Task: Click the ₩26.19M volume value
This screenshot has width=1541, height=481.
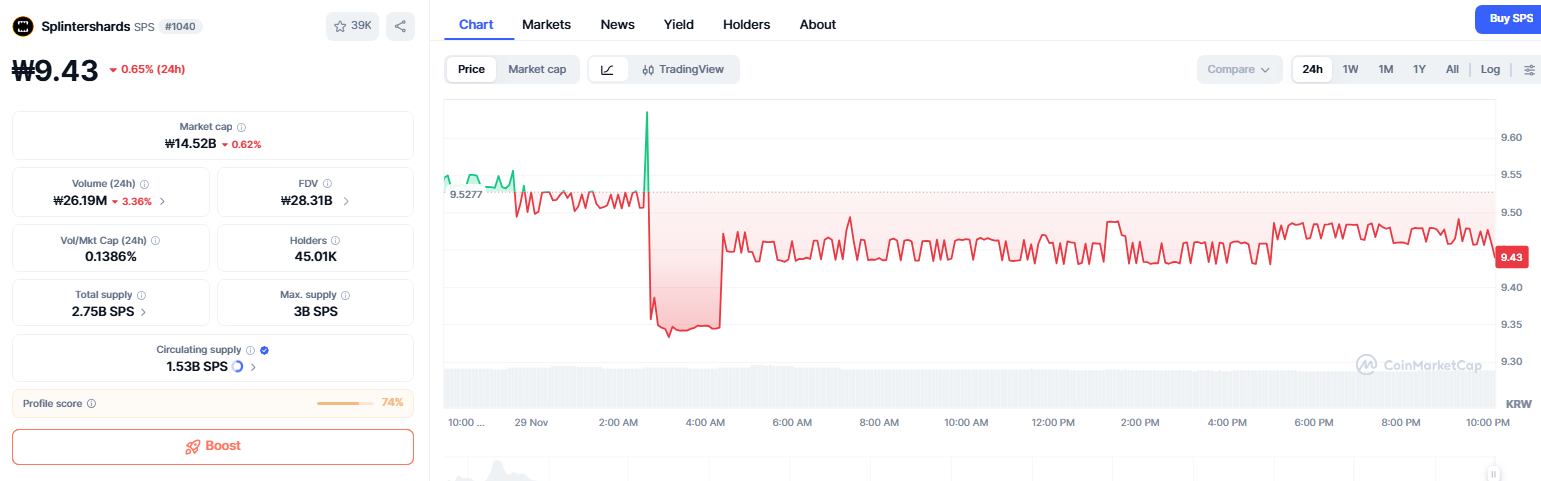Action: click(x=80, y=201)
